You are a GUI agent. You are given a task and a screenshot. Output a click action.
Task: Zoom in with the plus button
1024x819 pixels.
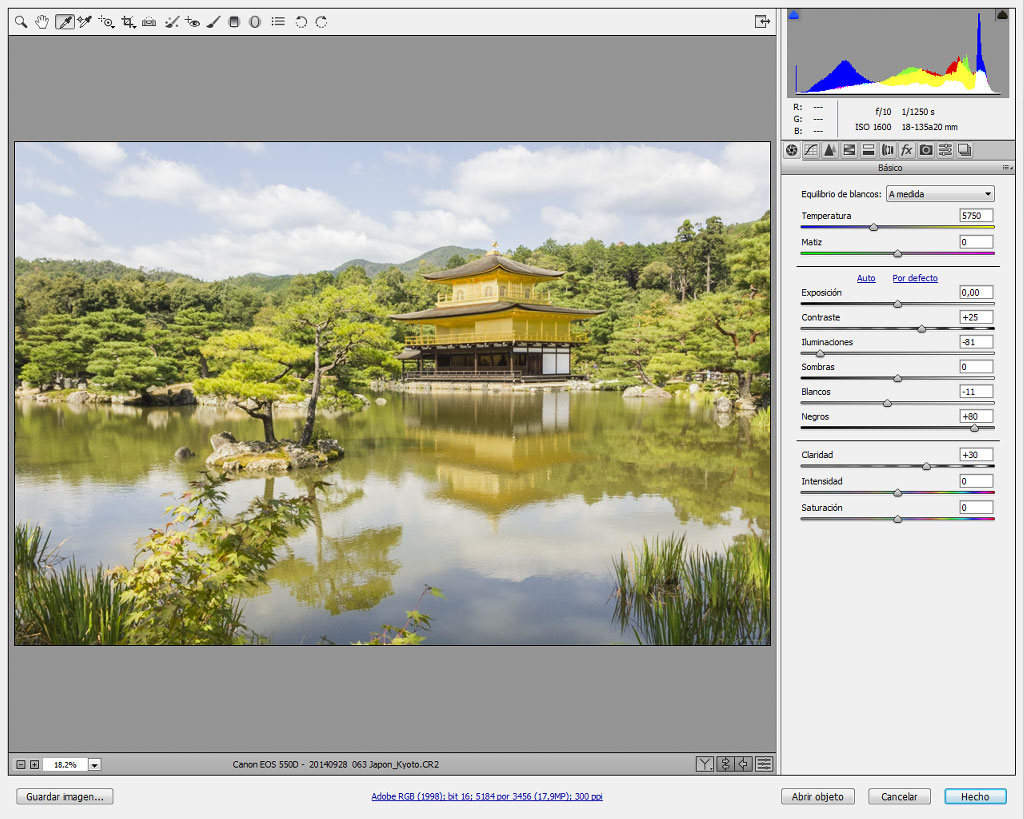tap(35, 765)
